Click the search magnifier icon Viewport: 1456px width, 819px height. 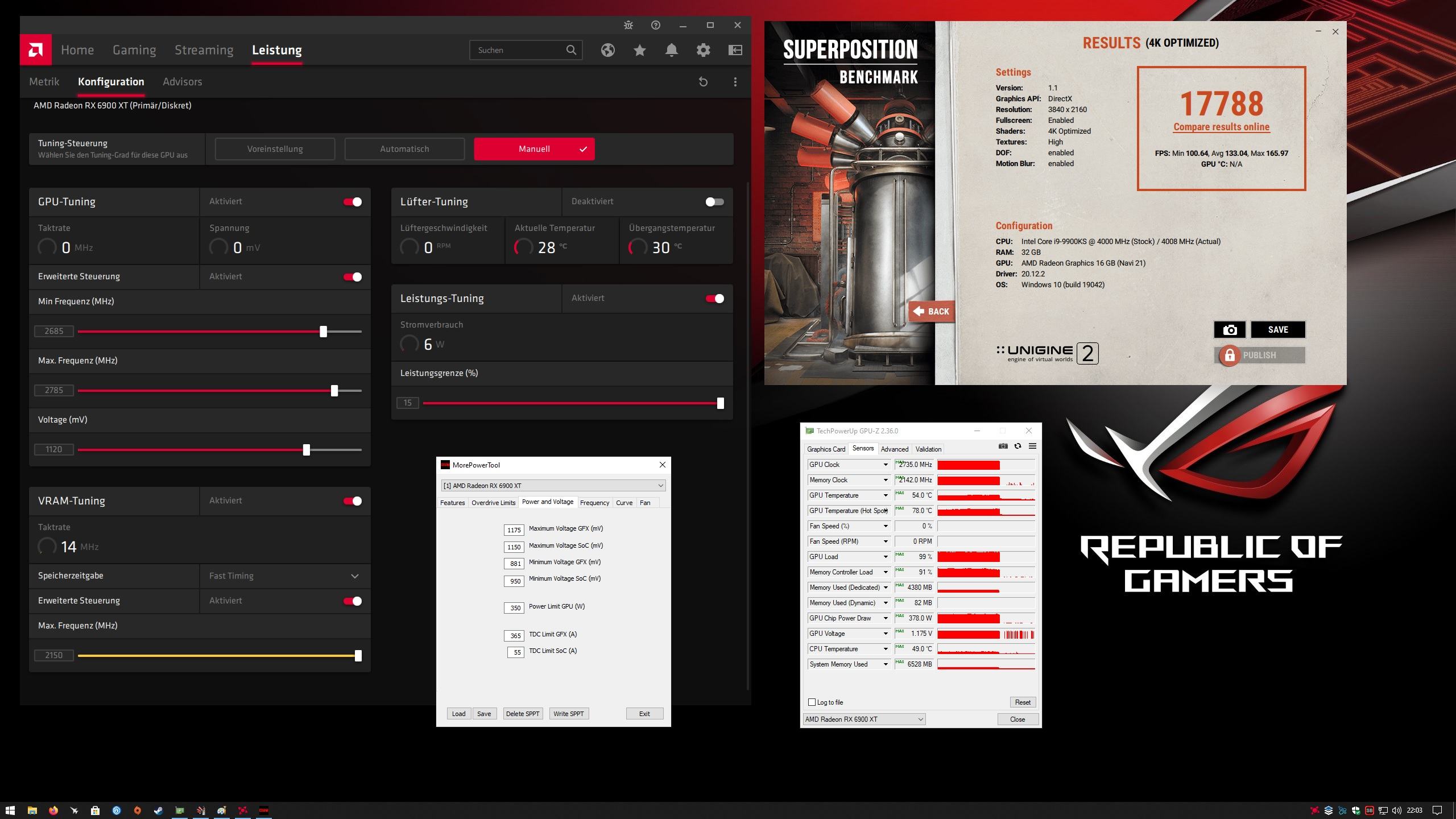(x=571, y=50)
